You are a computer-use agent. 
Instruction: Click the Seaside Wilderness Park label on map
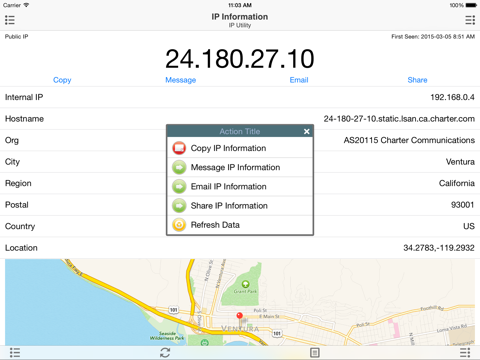coord(167,336)
